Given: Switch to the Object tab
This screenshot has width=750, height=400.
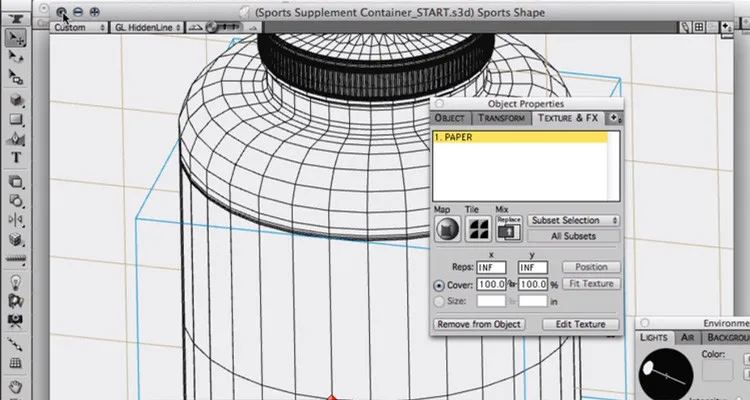Looking at the screenshot, I should coord(450,118).
